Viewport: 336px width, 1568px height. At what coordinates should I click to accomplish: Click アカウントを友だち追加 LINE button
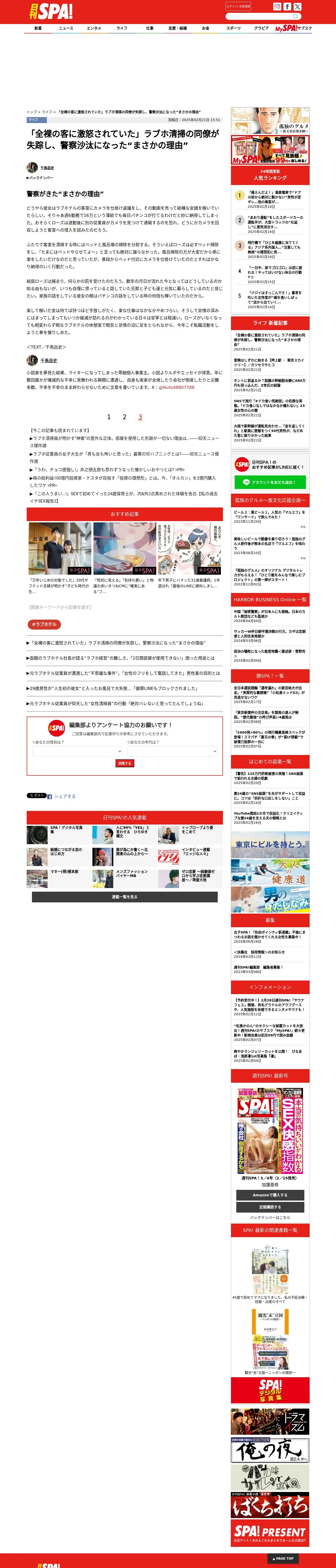coord(270,482)
